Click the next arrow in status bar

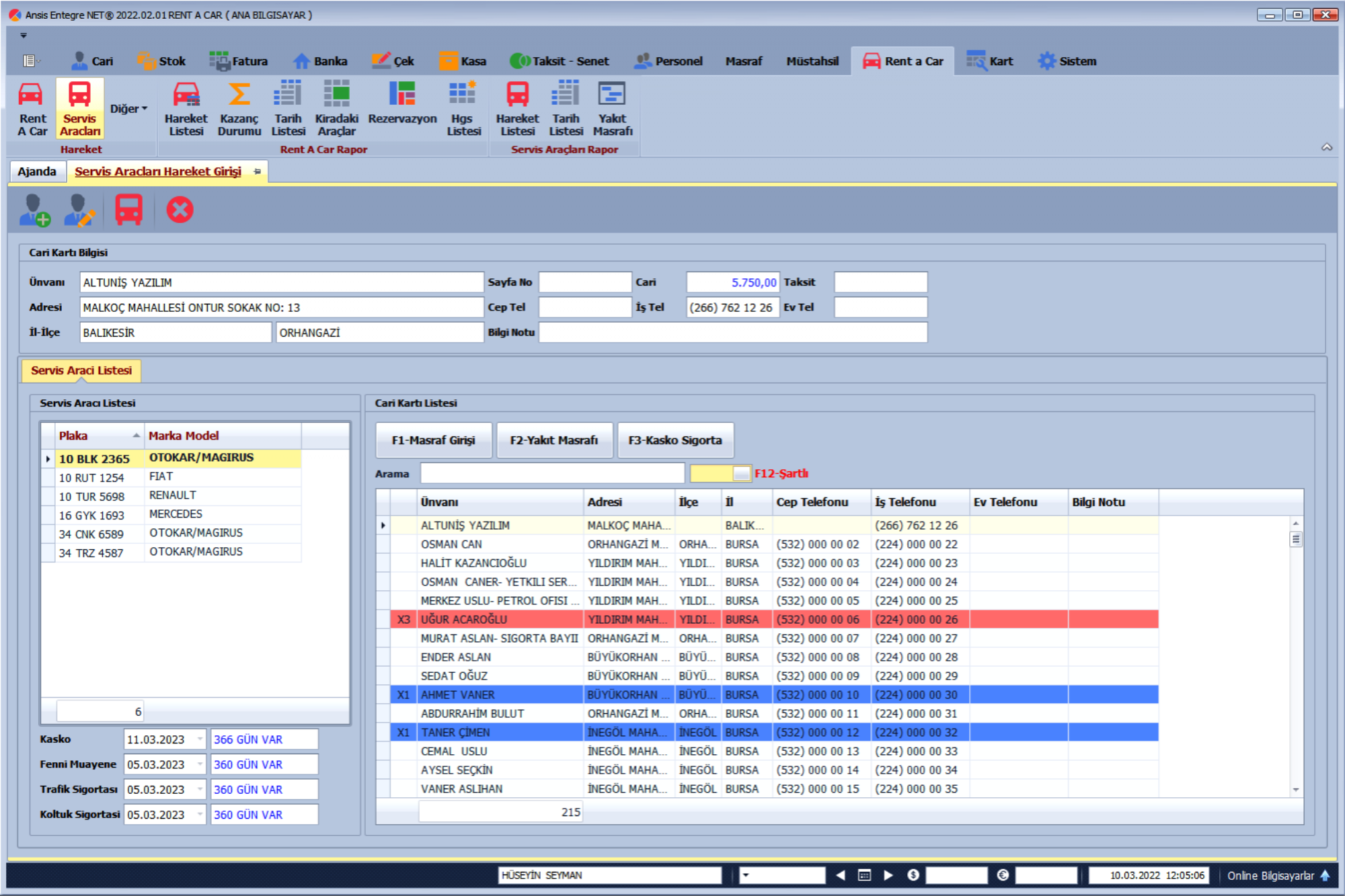888,875
